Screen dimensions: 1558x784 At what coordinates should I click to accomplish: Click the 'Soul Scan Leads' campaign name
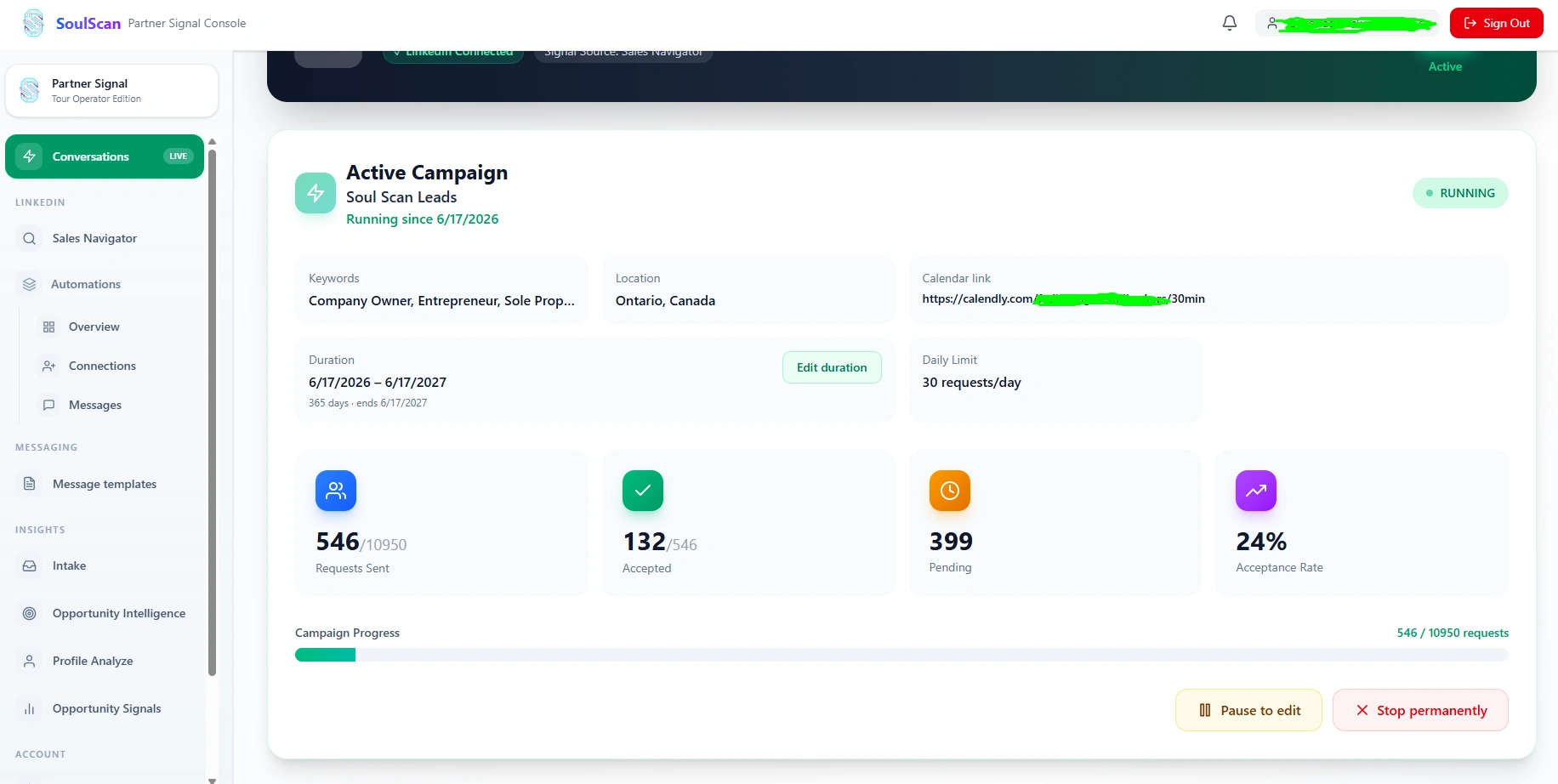click(x=401, y=197)
